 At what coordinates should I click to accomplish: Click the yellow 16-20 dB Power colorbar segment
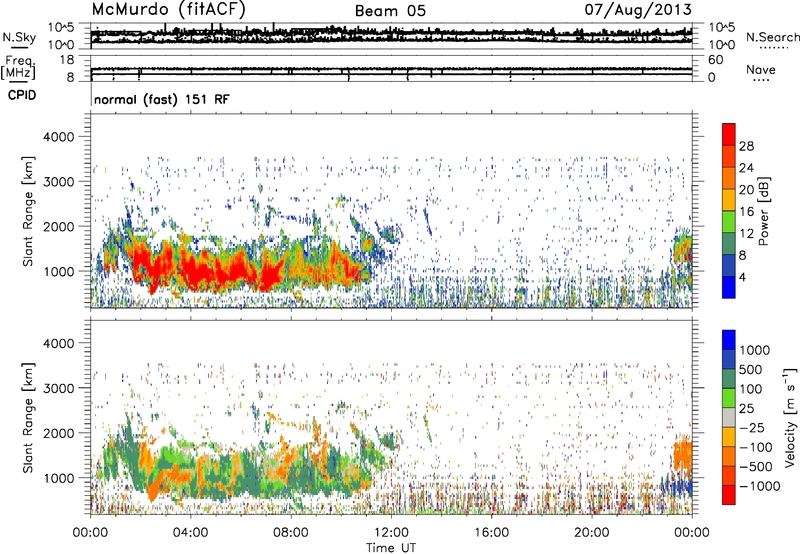click(729, 199)
